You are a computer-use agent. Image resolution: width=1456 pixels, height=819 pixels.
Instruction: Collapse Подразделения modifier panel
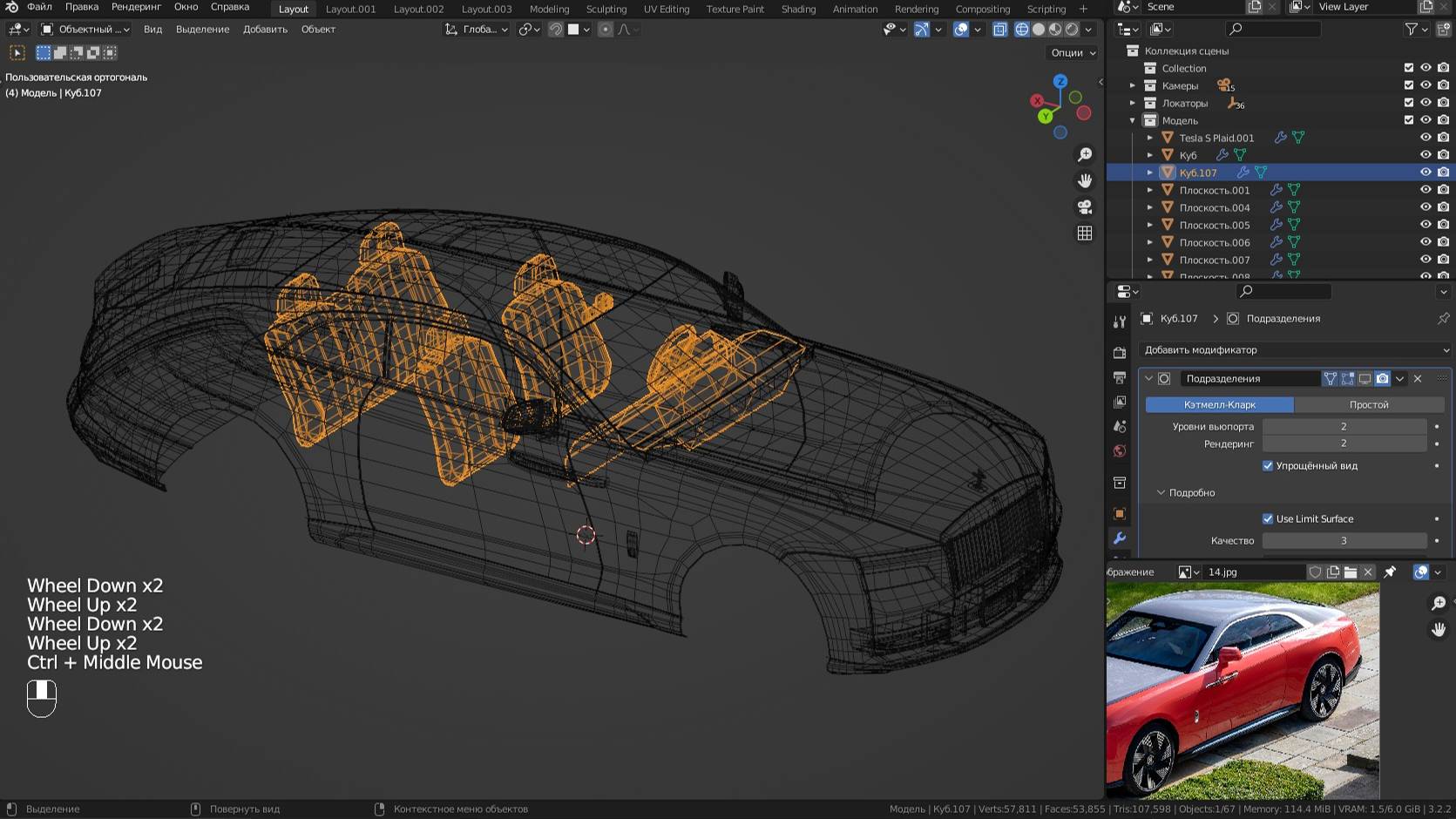(x=1148, y=378)
